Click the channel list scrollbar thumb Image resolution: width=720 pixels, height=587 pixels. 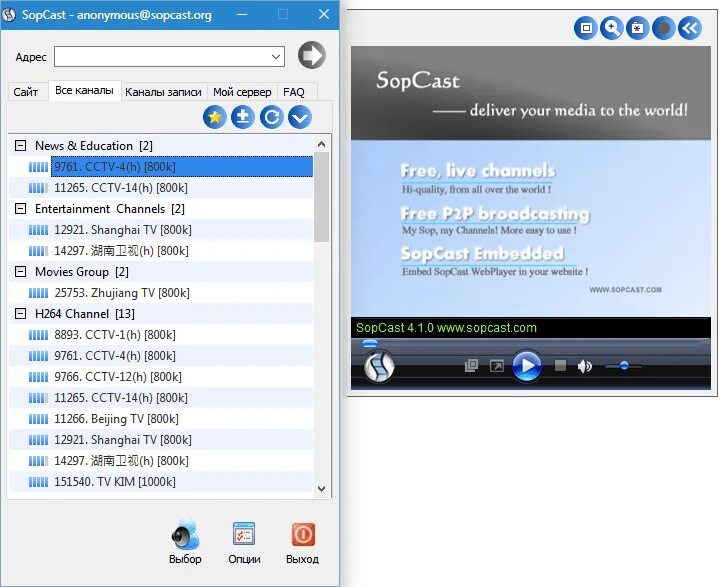coord(321,197)
